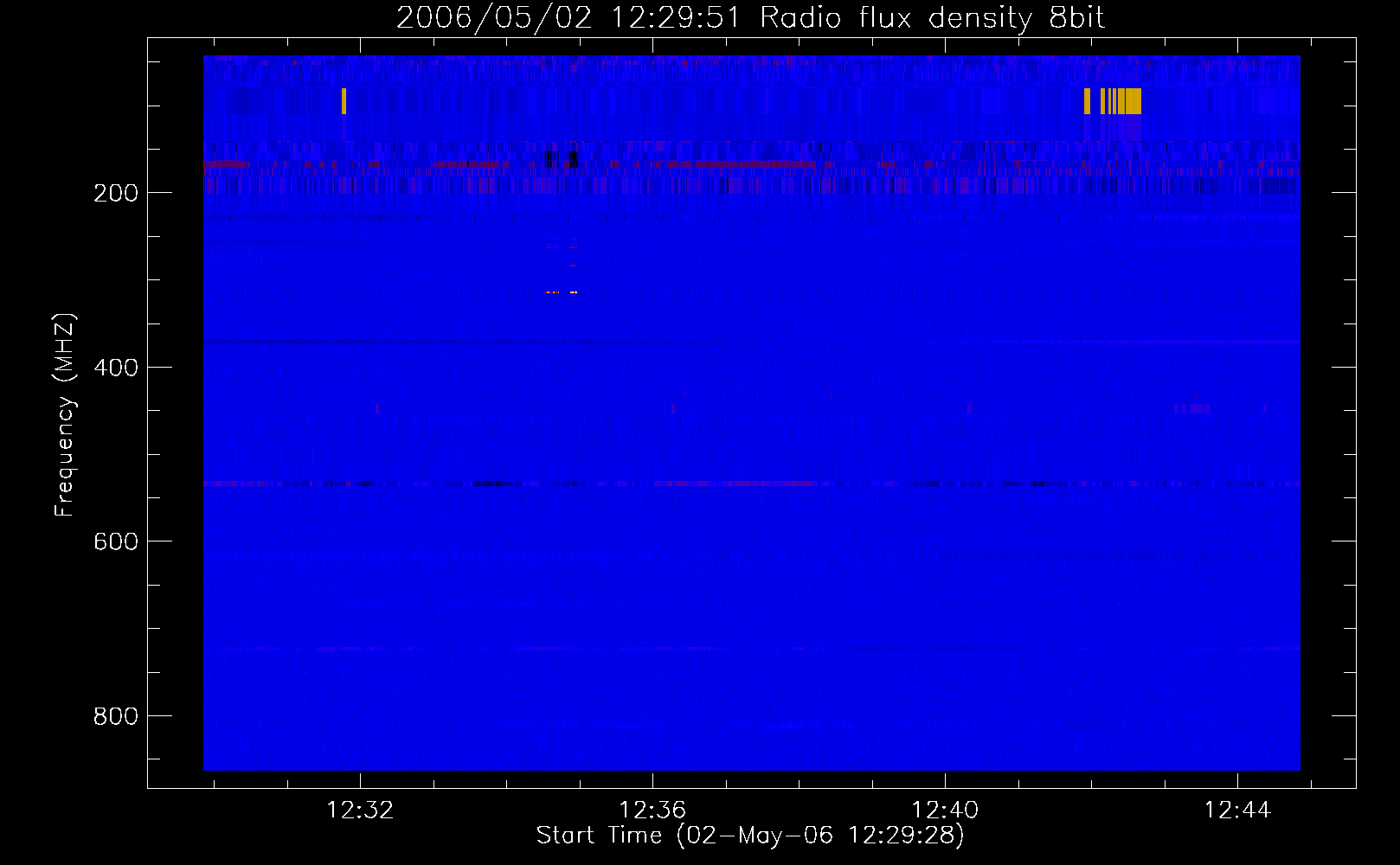Click the 800 frequency tick label
This screenshot has width=1400, height=865.
pyautogui.click(x=116, y=716)
